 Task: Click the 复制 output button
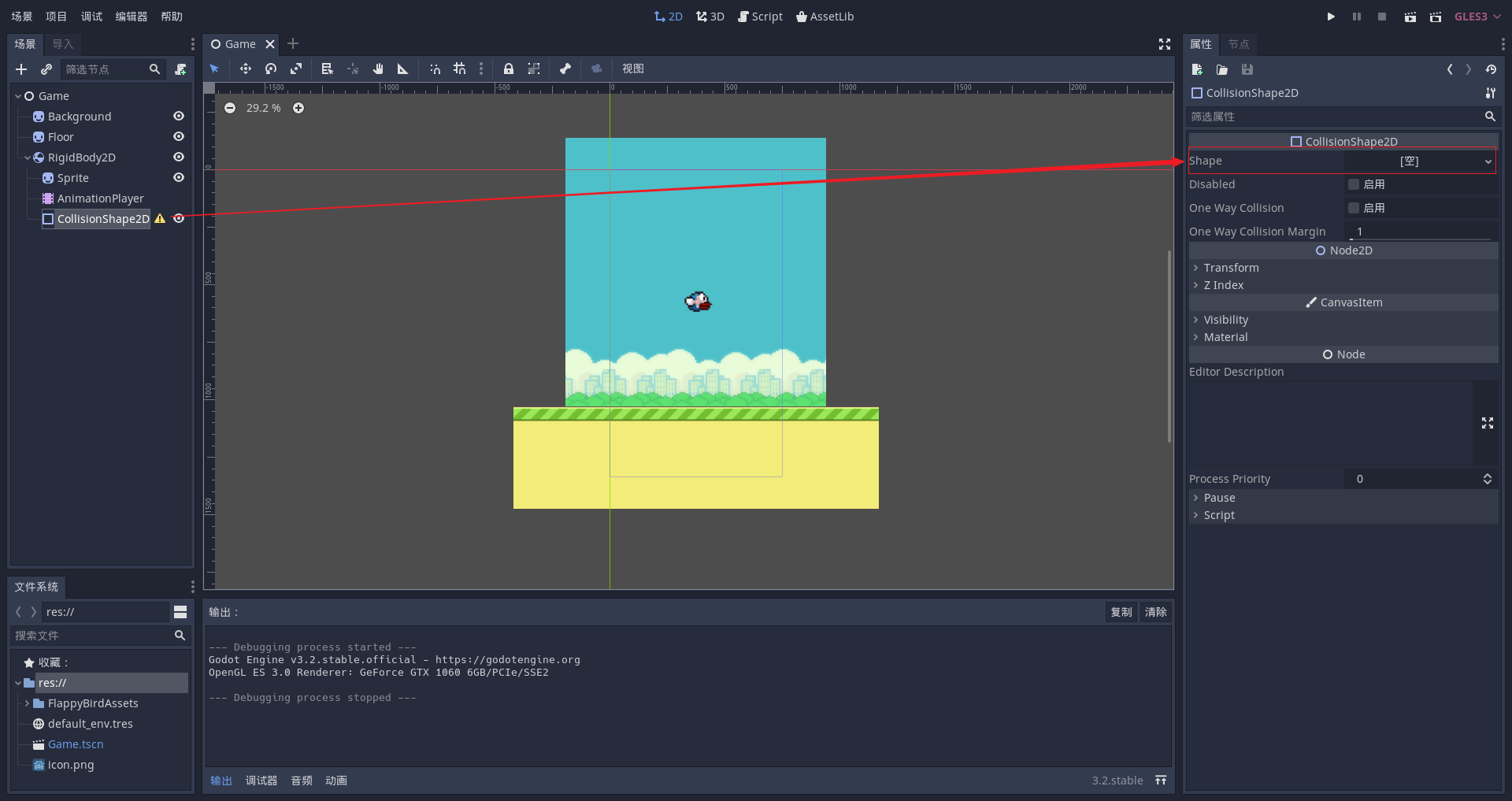click(x=1121, y=612)
